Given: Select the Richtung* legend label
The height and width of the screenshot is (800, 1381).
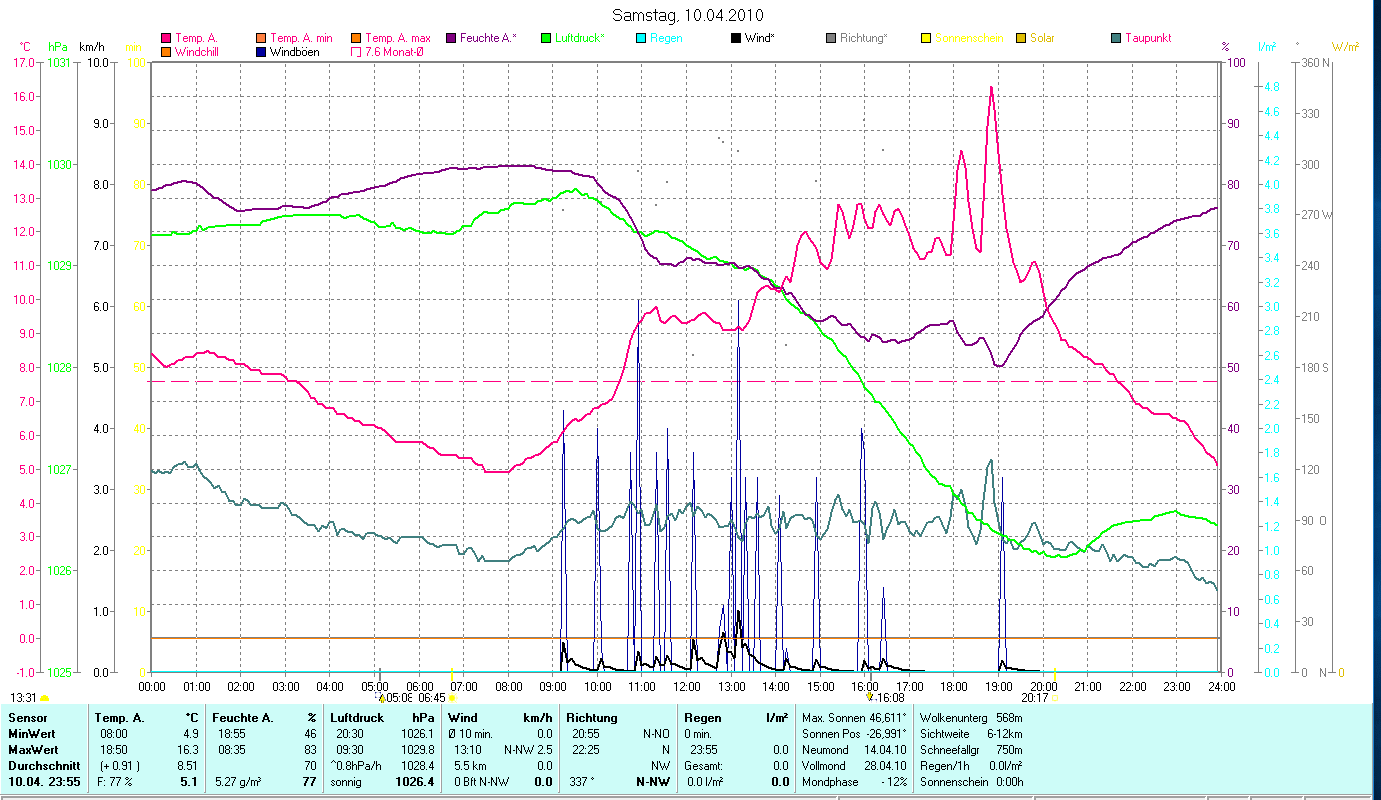Looking at the screenshot, I should coord(864,38).
